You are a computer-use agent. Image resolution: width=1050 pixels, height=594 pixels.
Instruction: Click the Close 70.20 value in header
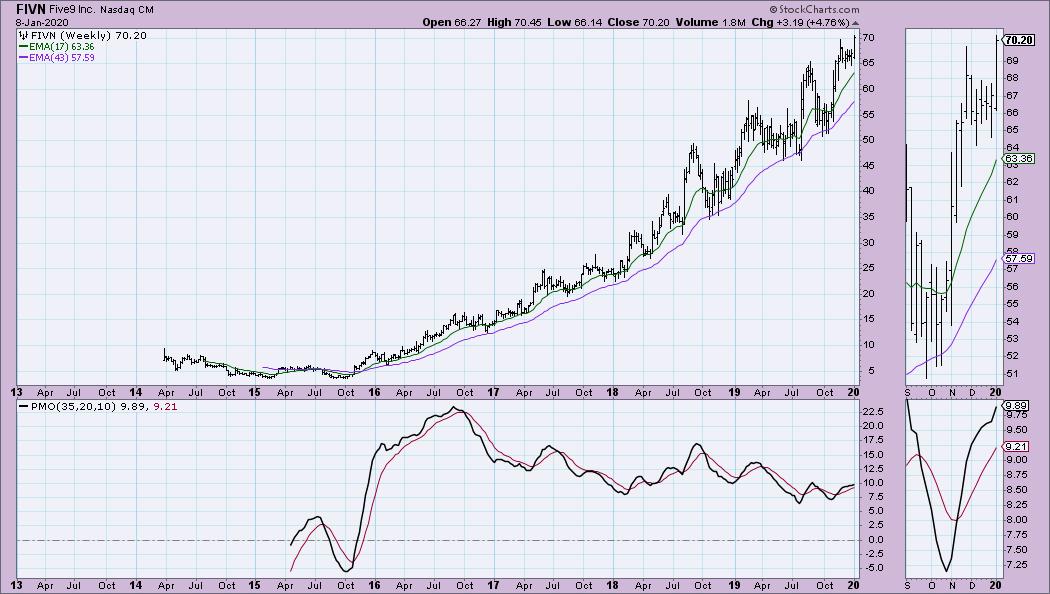tap(639, 22)
